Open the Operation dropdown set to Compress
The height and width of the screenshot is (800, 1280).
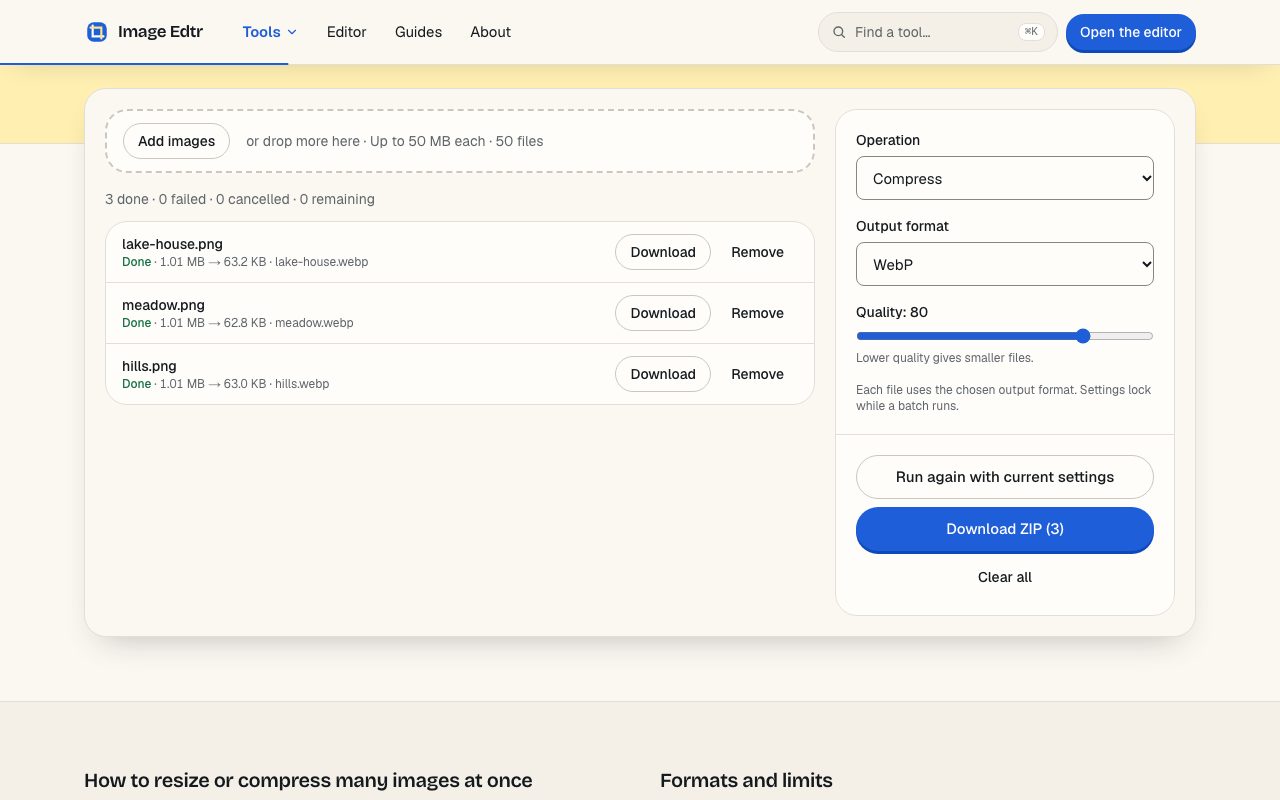(1005, 179)
